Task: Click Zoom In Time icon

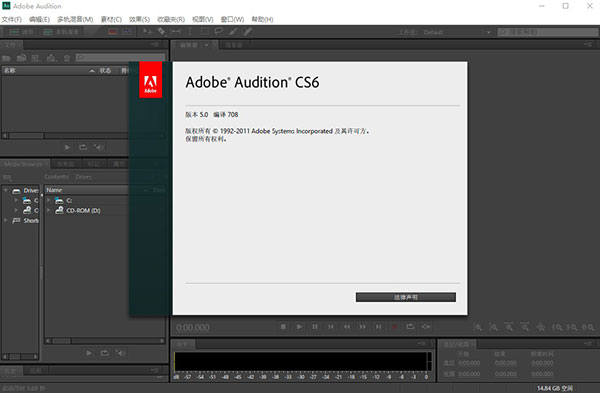Action: (509, 327)
